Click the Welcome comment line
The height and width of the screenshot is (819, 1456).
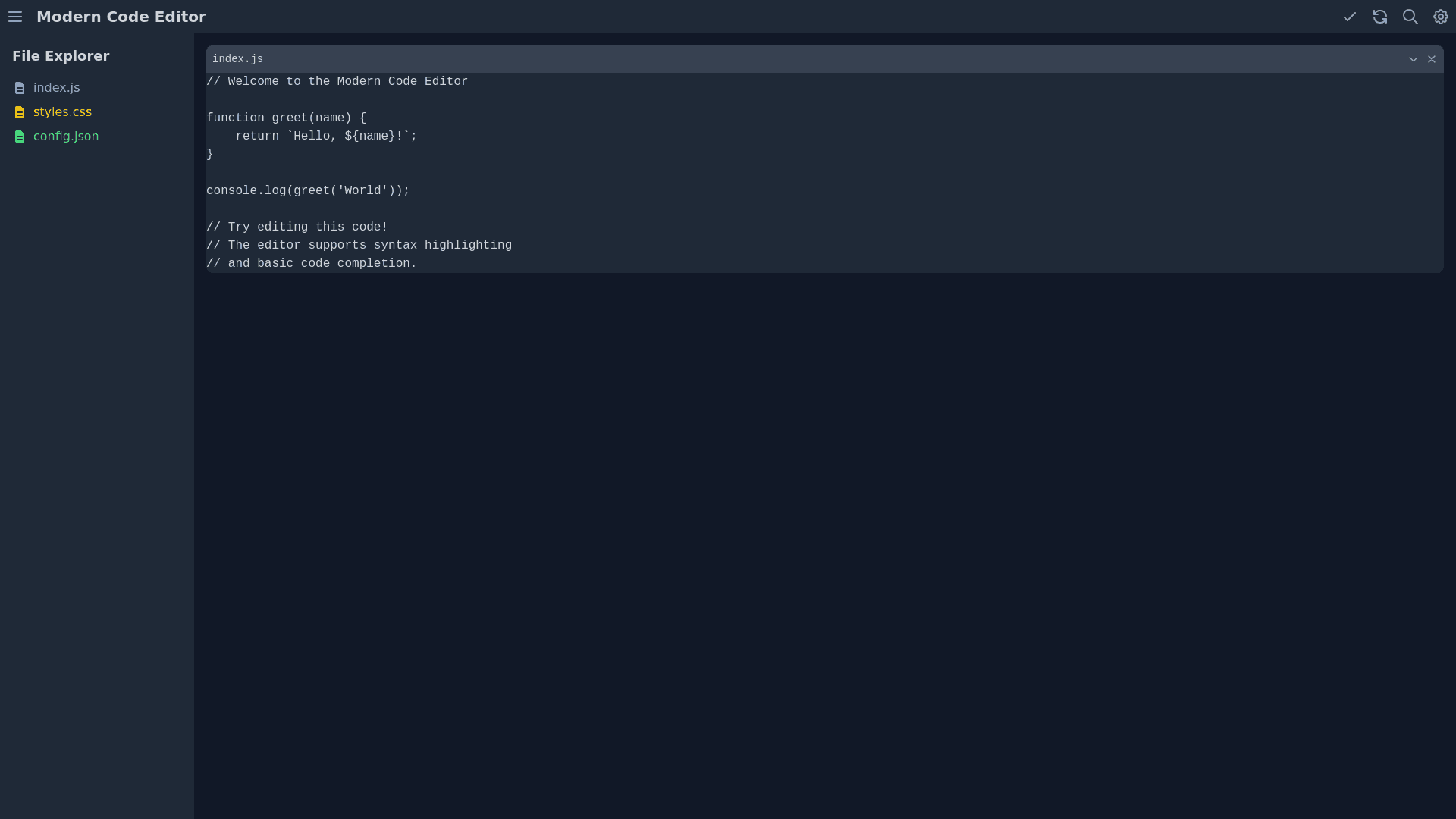(x=337, y=82)
